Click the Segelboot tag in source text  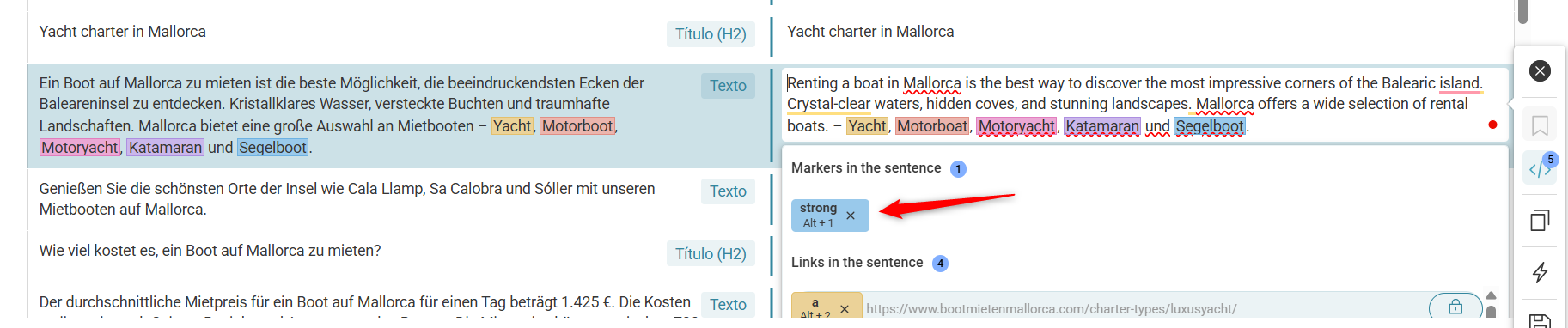click(272, 148)
